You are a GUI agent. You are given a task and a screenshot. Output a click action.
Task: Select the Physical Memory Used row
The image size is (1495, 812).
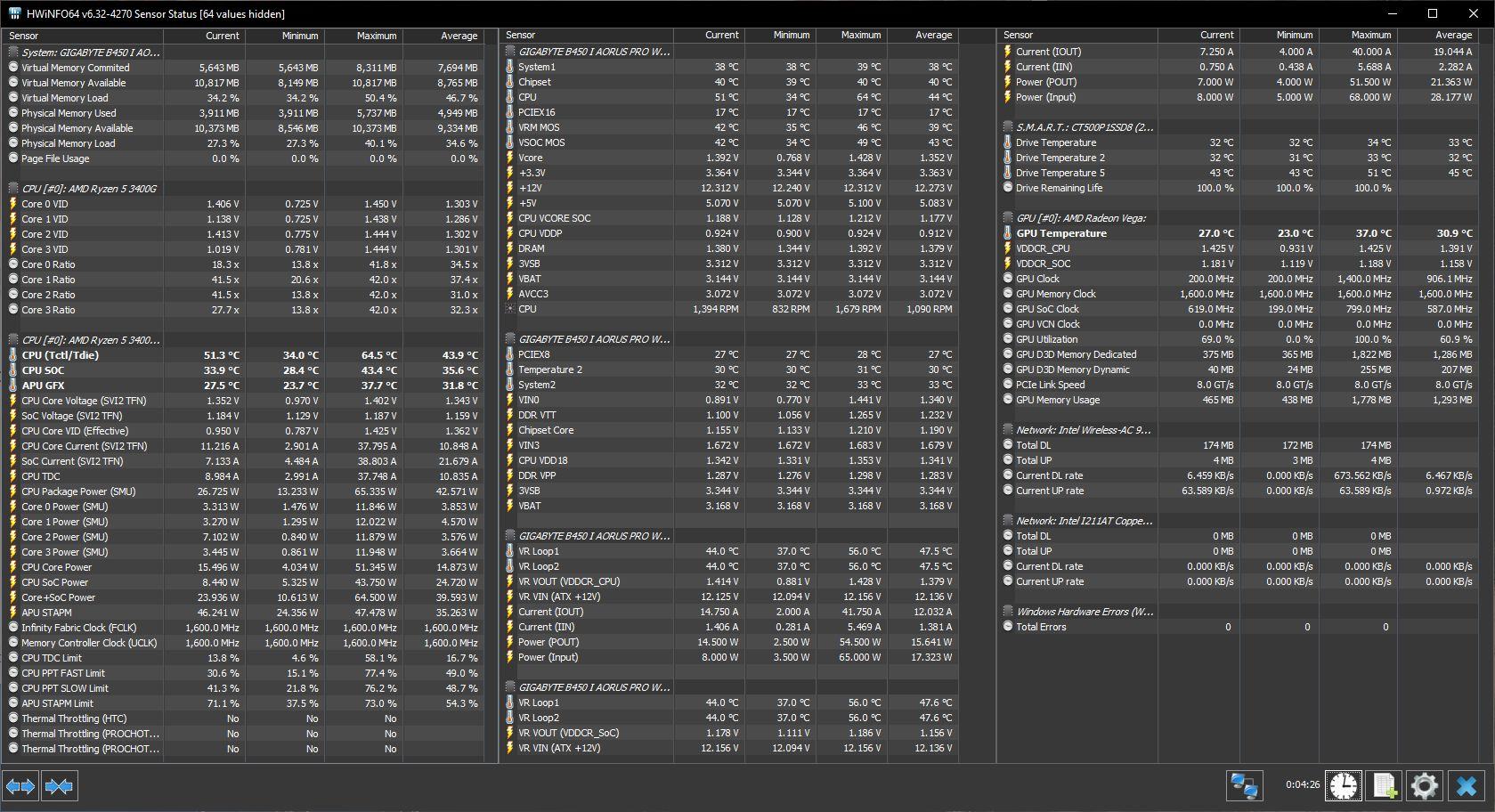(242, 113)
